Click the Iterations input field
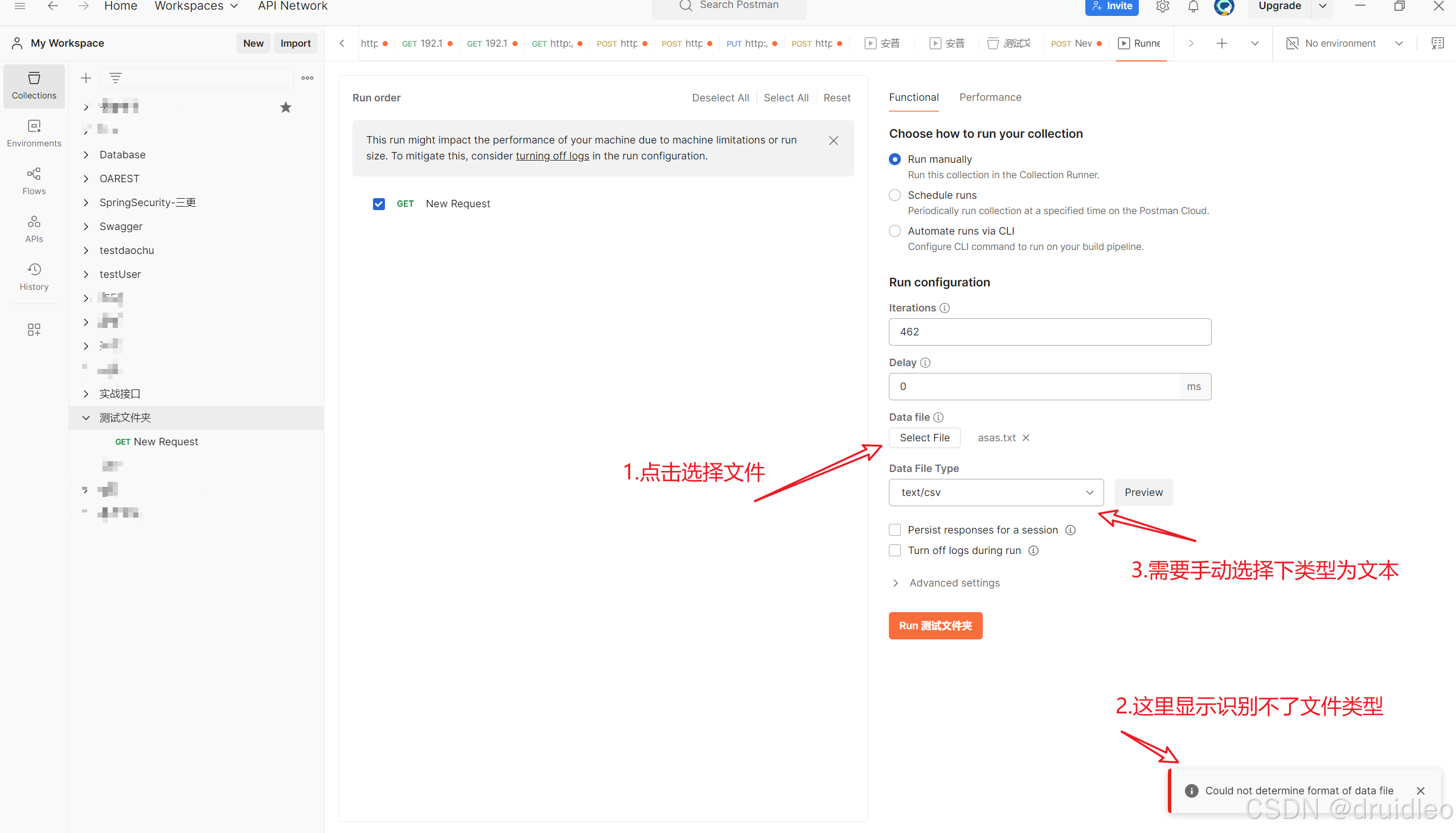The image size is (1456, 833). tap(1049, 332)
